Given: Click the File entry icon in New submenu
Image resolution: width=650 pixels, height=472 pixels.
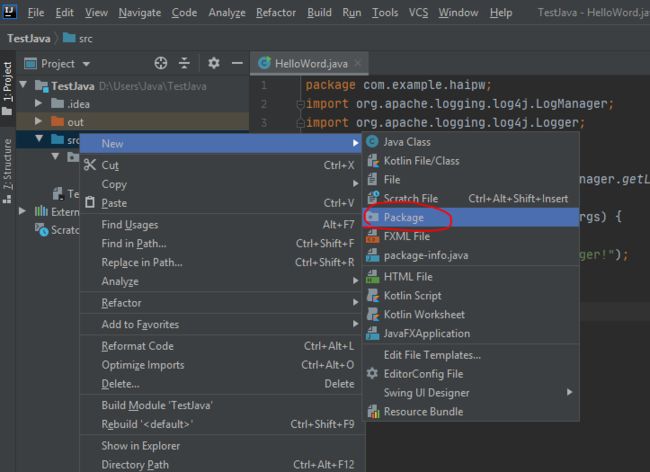Looking at the screenshot, I should [x=372, y=179].
